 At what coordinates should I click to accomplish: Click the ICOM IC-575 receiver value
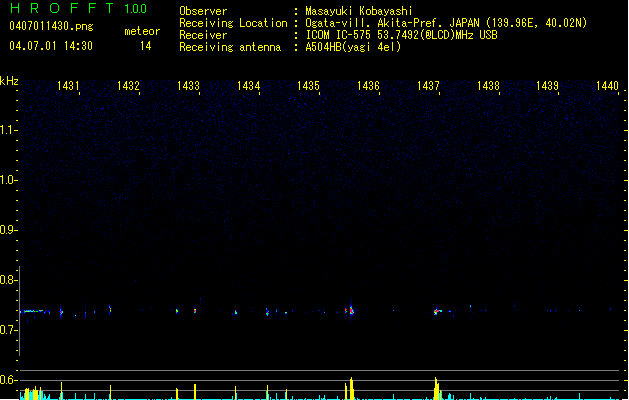click(x=402, y=35)
